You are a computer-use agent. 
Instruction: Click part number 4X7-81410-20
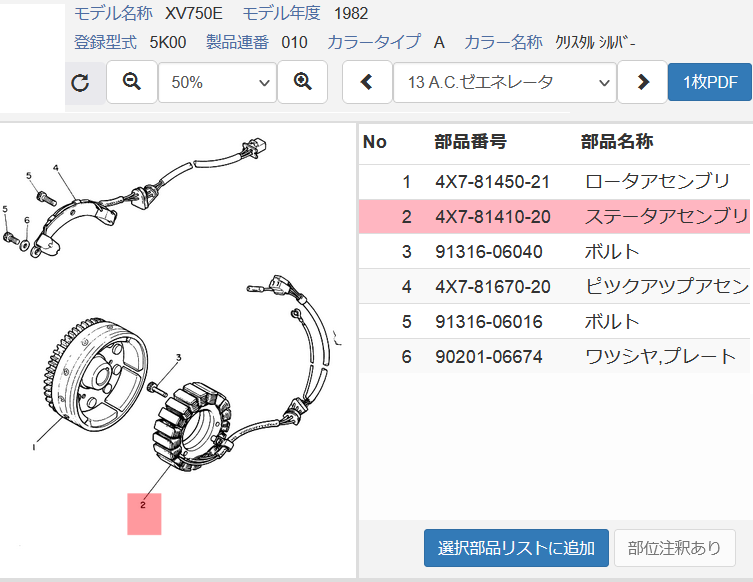tap(492, 217)
